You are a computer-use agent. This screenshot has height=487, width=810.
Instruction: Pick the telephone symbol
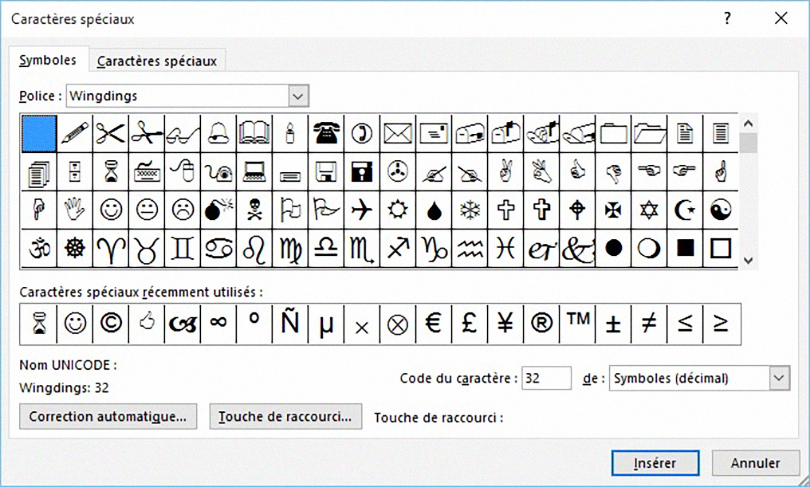click(326, 133)
